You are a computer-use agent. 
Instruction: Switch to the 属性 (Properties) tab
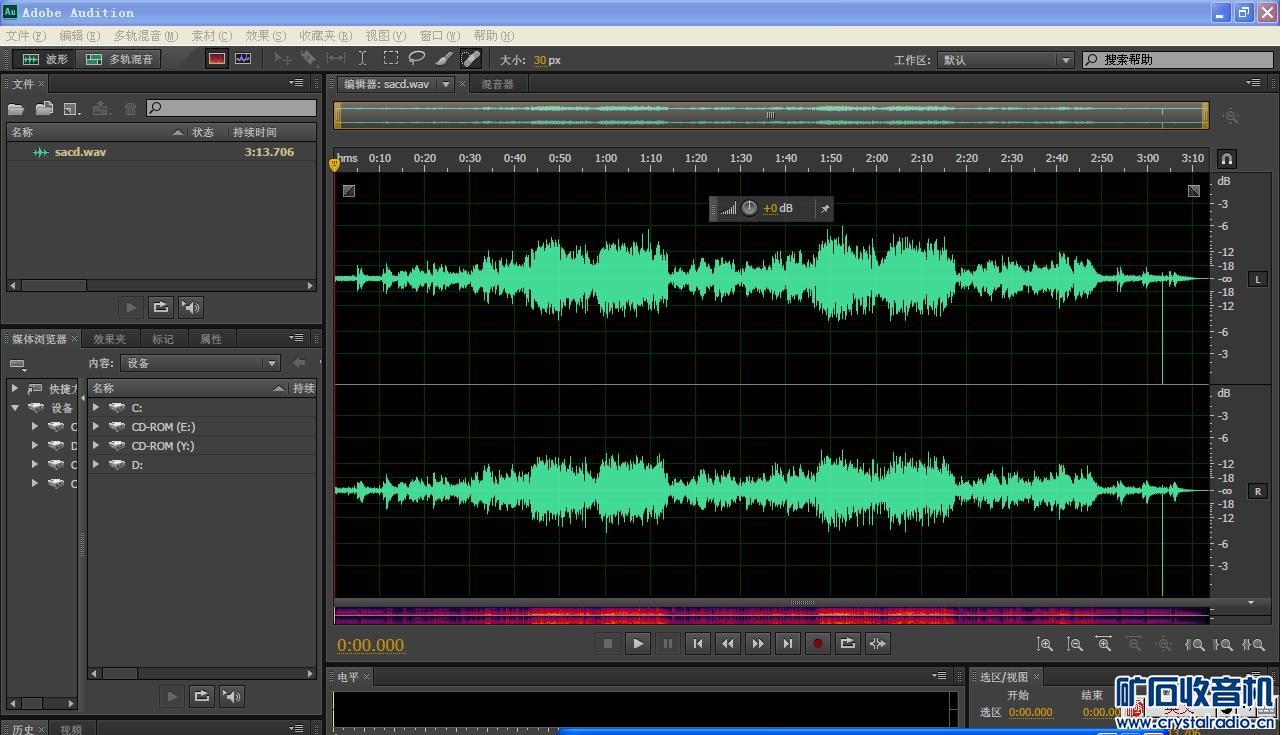click(211, 339)
